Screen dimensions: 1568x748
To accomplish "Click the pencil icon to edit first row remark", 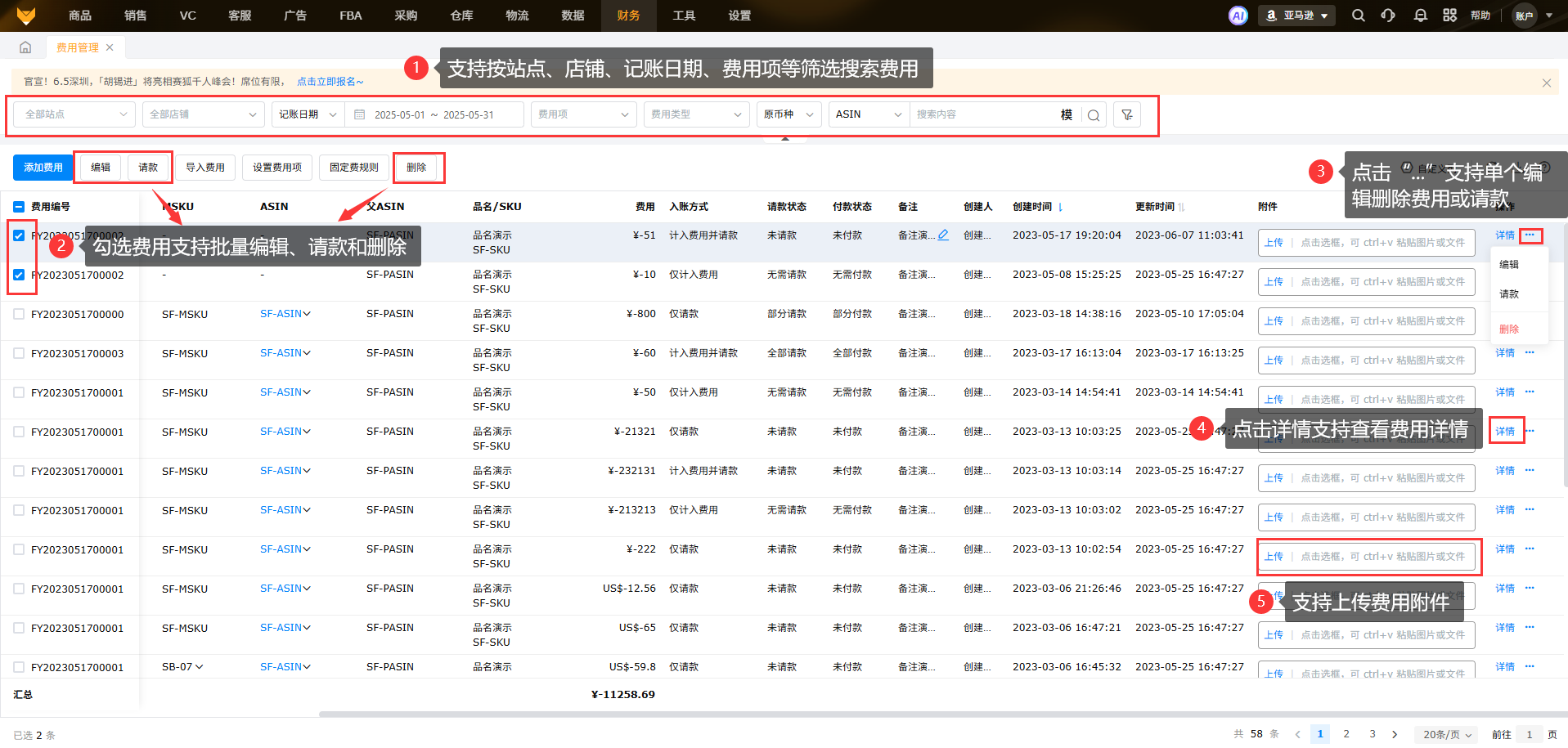I will (x=943, y=235).
